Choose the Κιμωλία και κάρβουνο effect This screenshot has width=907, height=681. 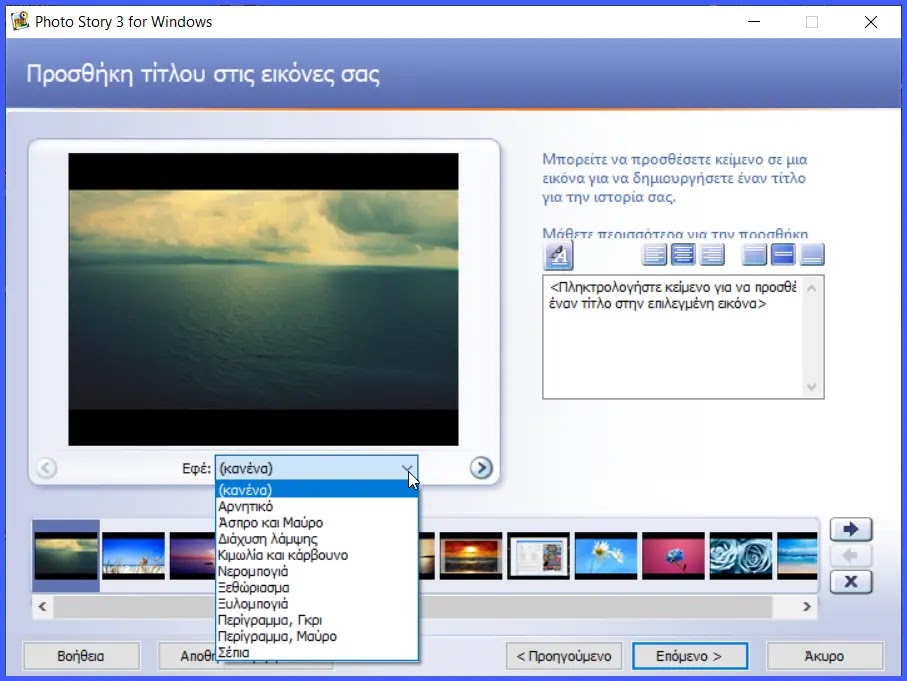[x=316, y=555]
